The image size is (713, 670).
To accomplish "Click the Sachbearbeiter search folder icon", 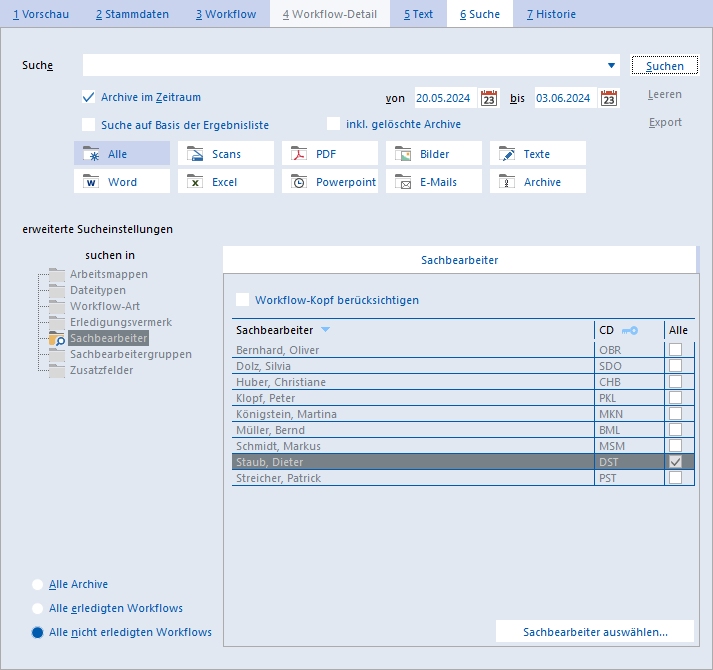I will pyautogui.click(x=57, y=338).
